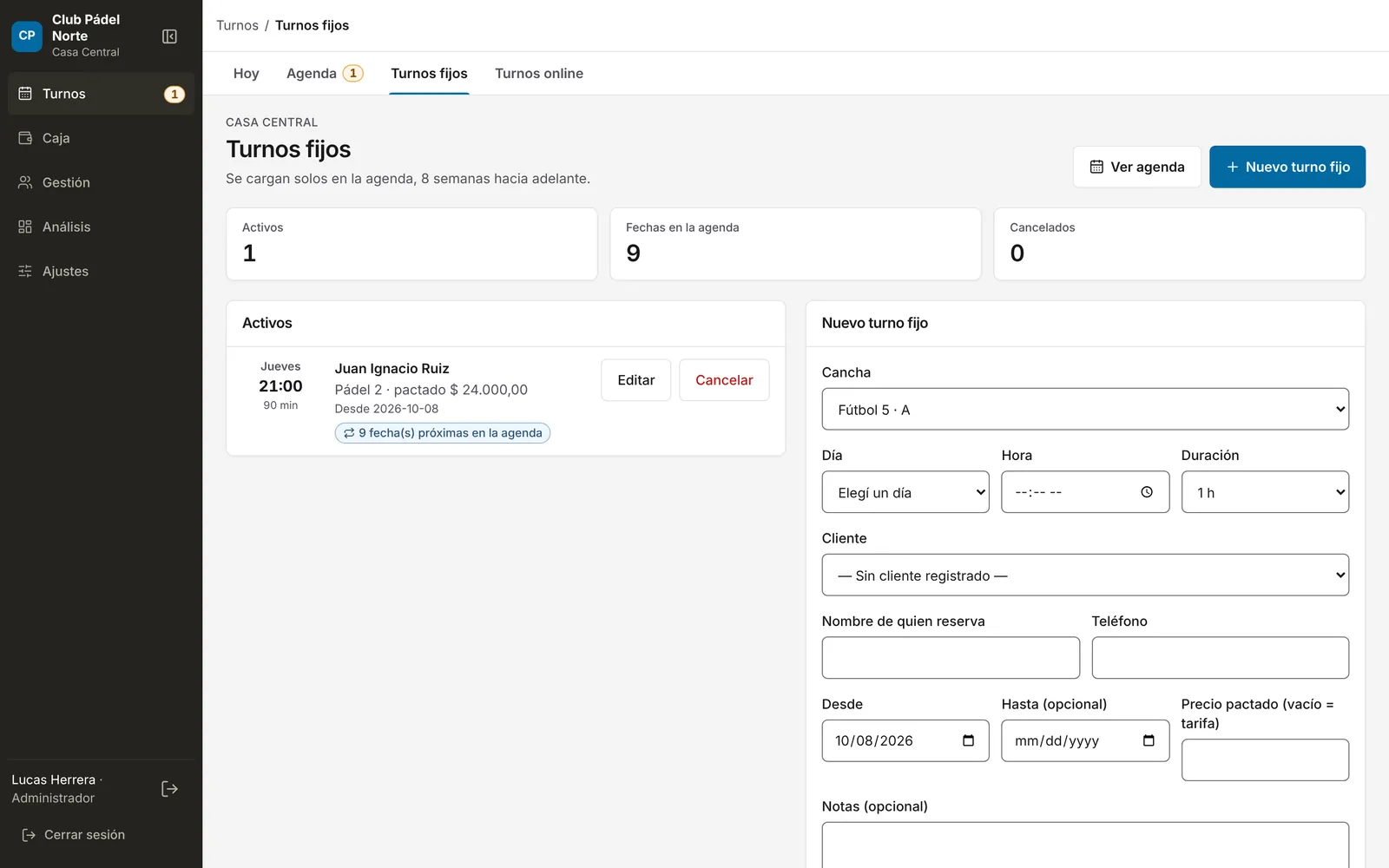Focus the Teléfono input field
Viewport: 1389px width, 868px height.
point(1221,658)
